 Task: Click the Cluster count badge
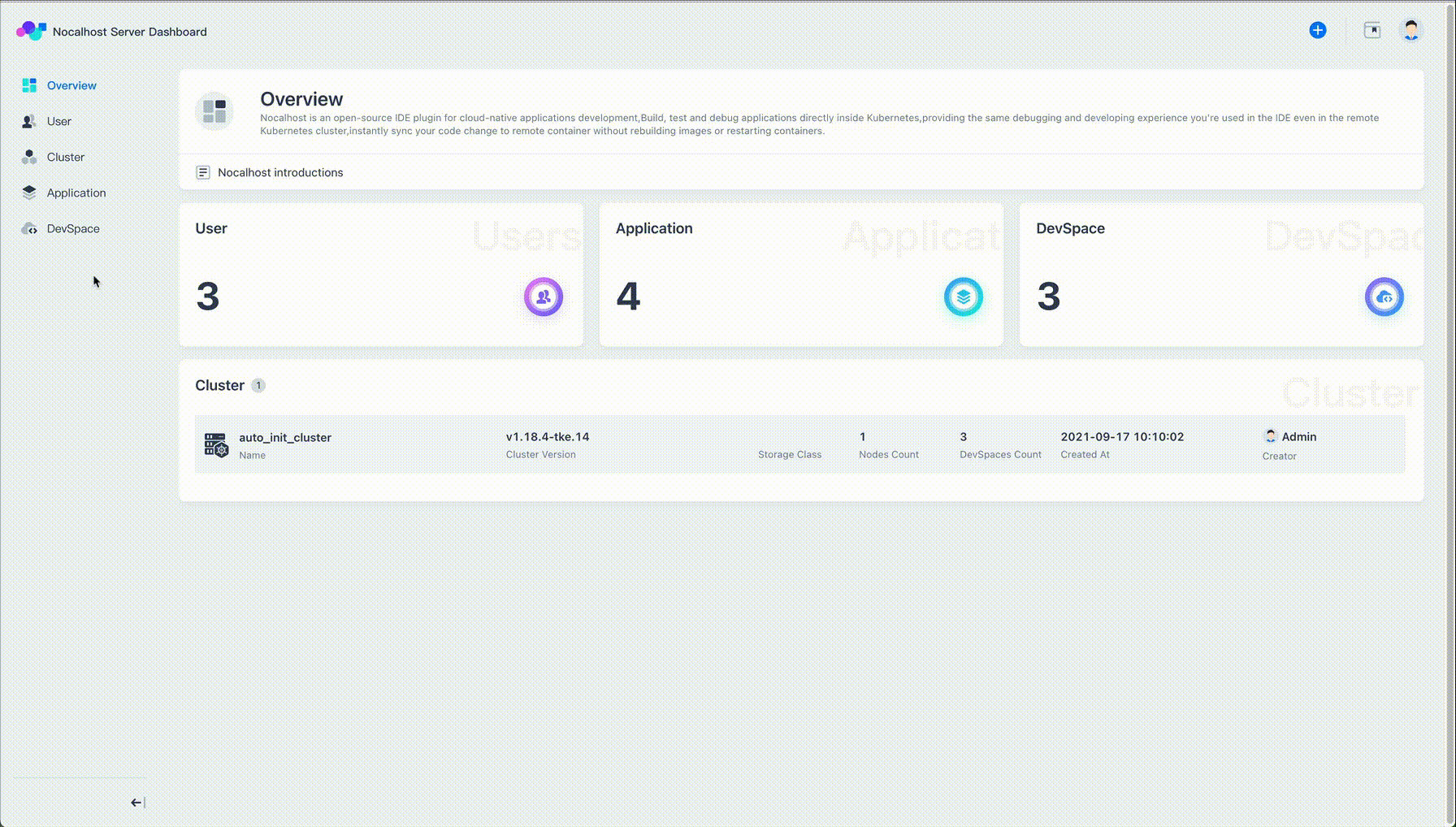(258, 385)
